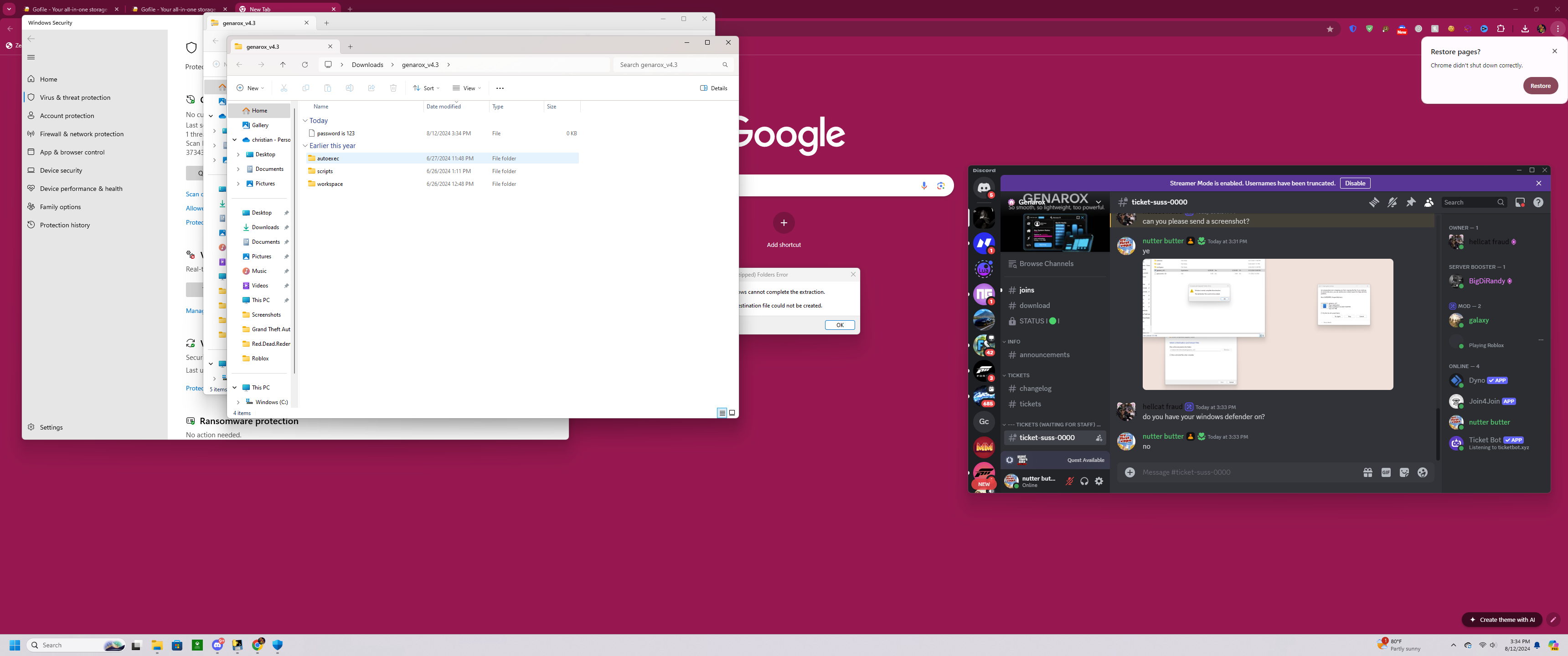Viewport: 1568px width, 656px height.
Task: Open Discord user settings gear
Action: [x=1099, y=482]
